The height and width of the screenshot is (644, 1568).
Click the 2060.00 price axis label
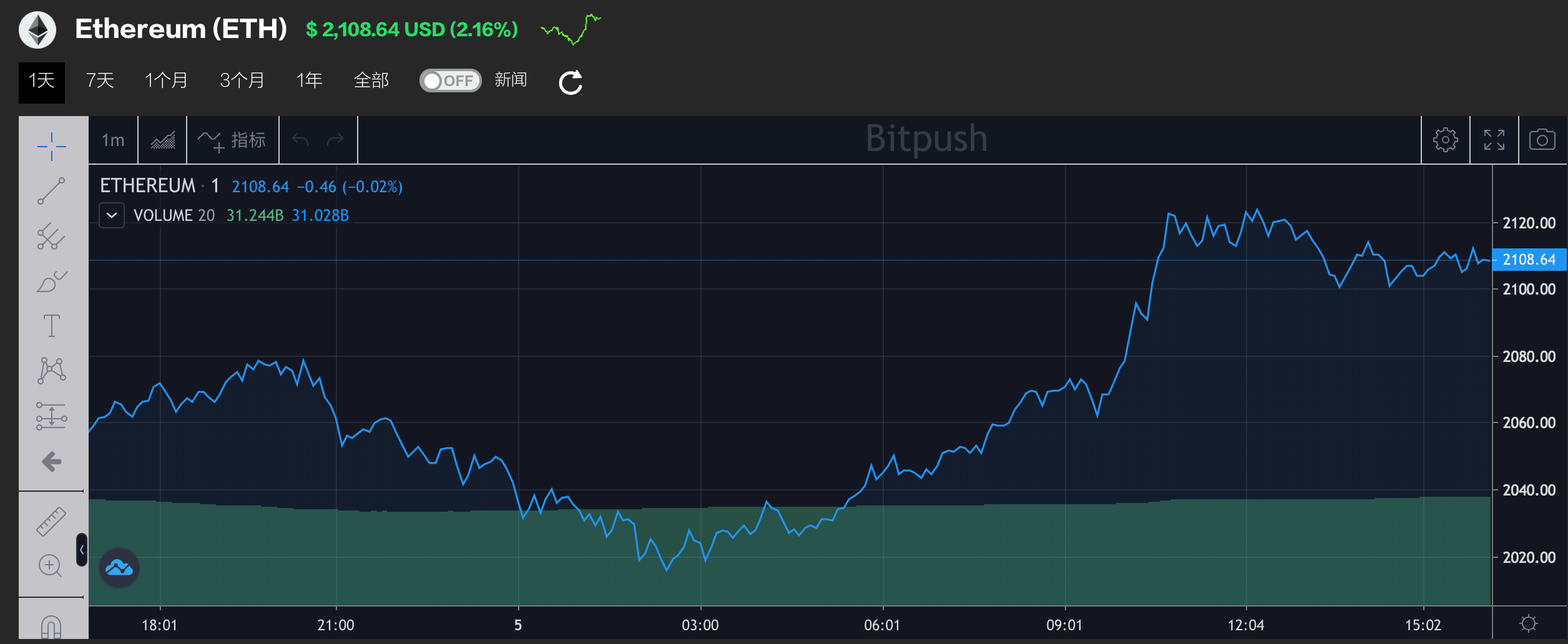[x=1529, y=422]
